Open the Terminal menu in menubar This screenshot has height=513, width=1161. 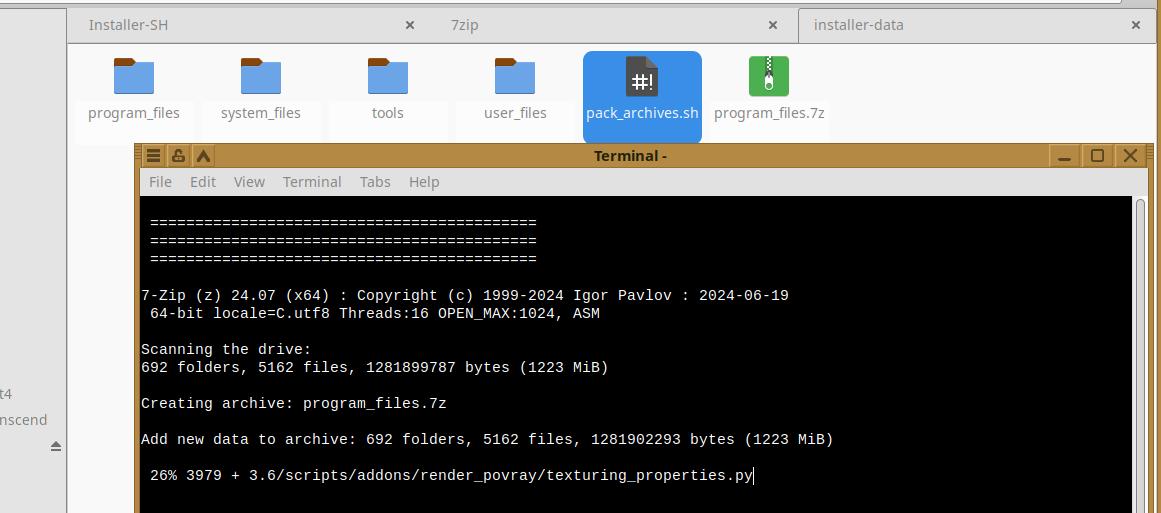click(312, 182)
